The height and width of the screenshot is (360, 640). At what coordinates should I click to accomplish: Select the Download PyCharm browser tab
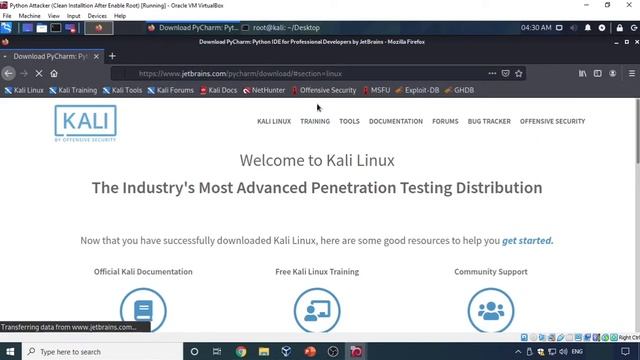coord(50,56)
